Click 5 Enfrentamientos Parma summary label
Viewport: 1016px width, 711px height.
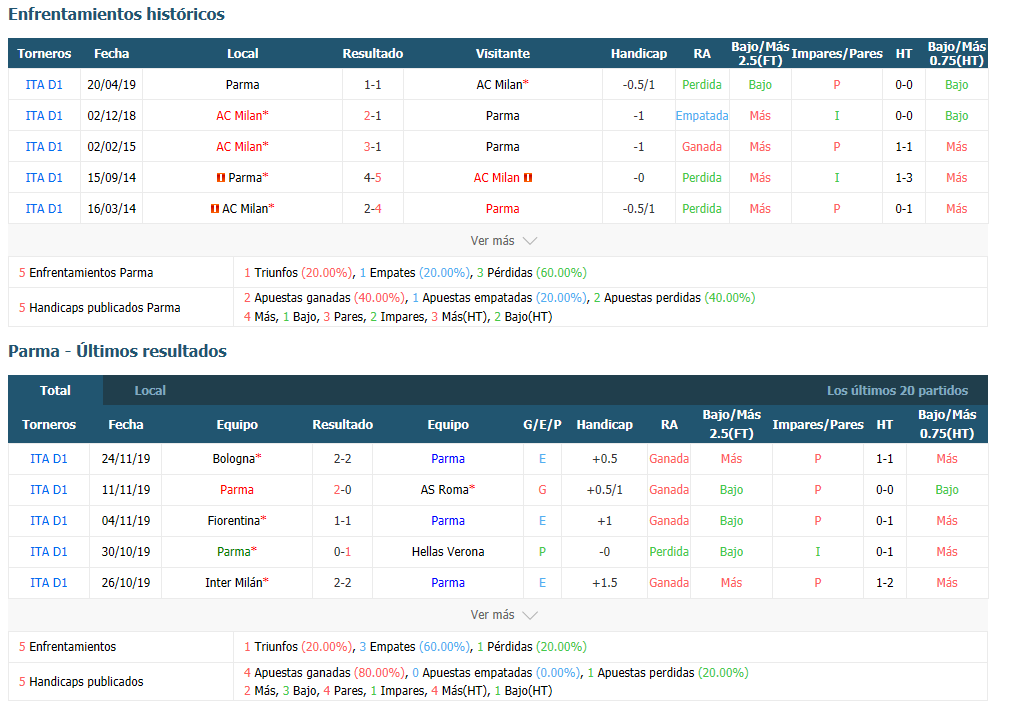point(86,273)
